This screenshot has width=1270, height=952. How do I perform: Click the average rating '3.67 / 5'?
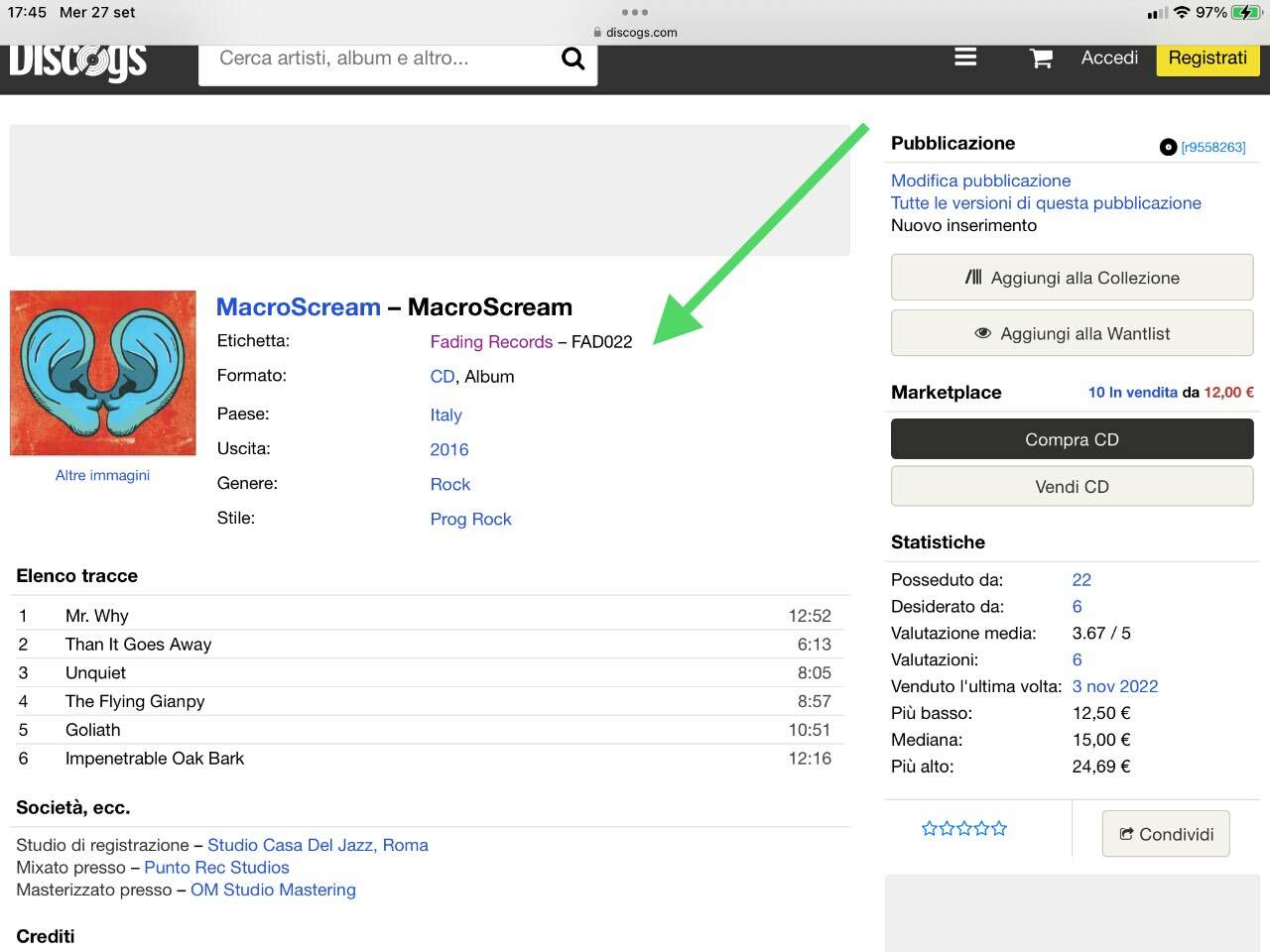[1101, 634]
